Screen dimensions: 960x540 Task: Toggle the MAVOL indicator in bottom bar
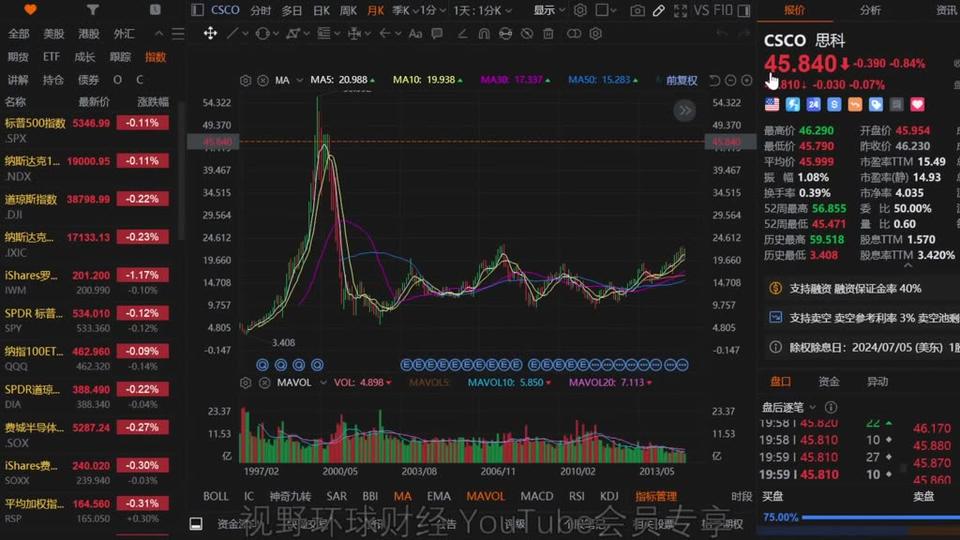click(x=486, y=496)
